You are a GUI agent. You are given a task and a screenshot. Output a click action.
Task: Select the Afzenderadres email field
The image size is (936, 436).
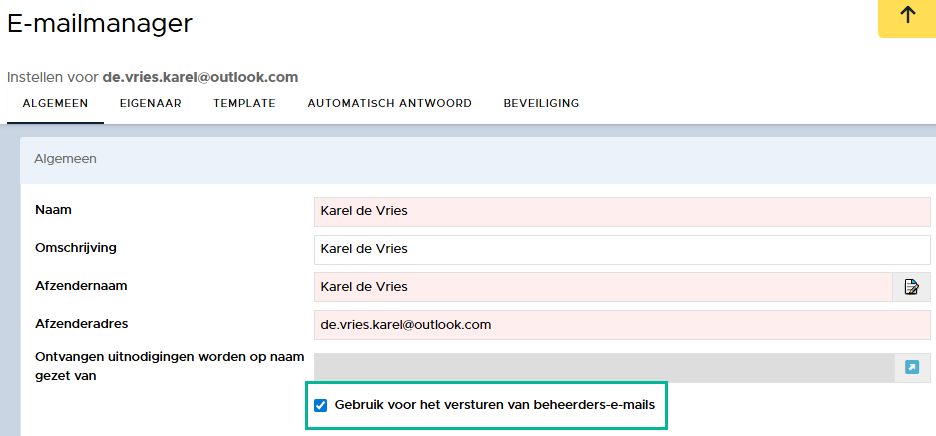pos(622,324)
